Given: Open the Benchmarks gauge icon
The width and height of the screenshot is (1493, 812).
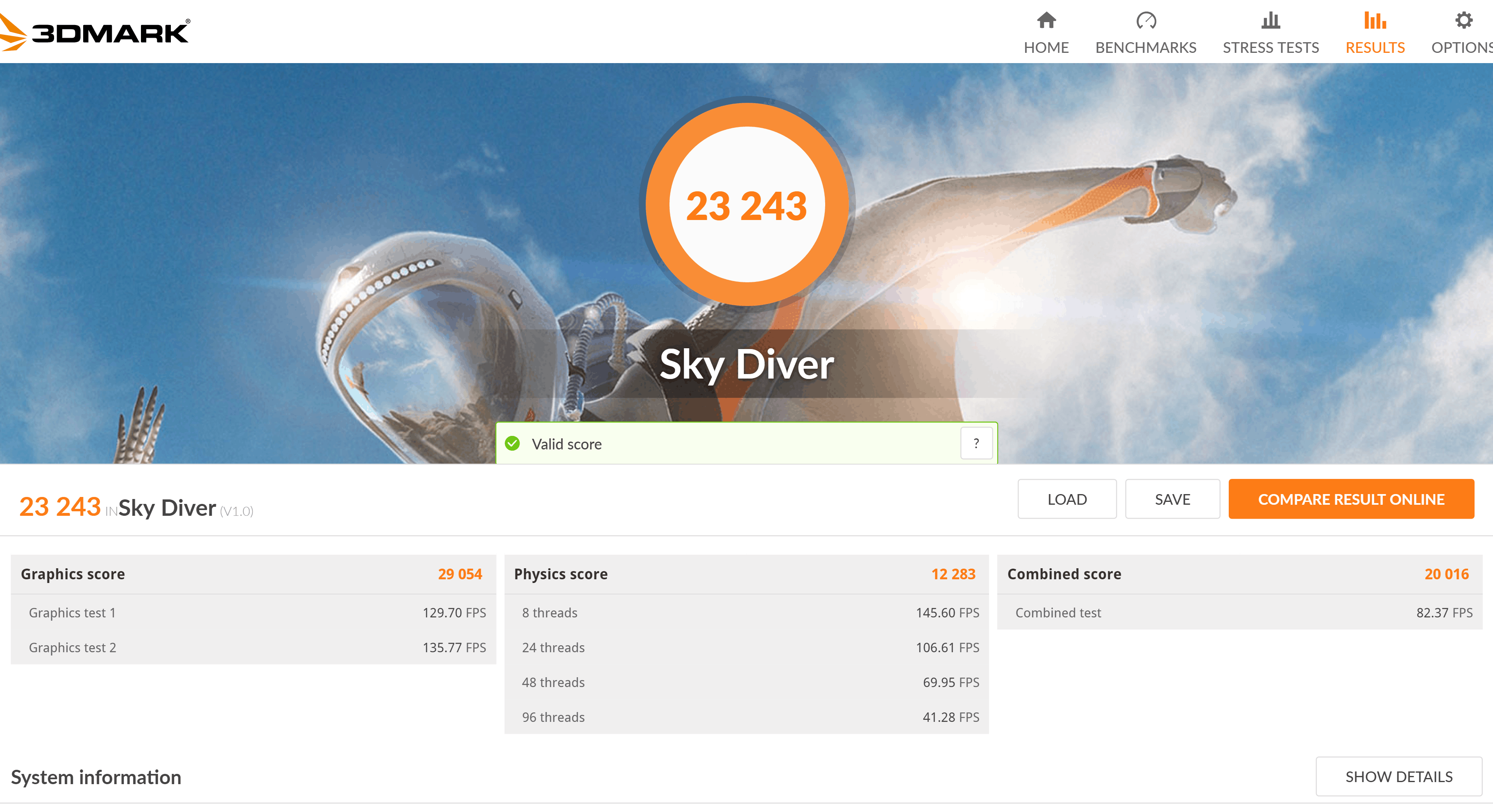Looking at the screenshot, I should pyautogui.click(x=1146, y=20).
